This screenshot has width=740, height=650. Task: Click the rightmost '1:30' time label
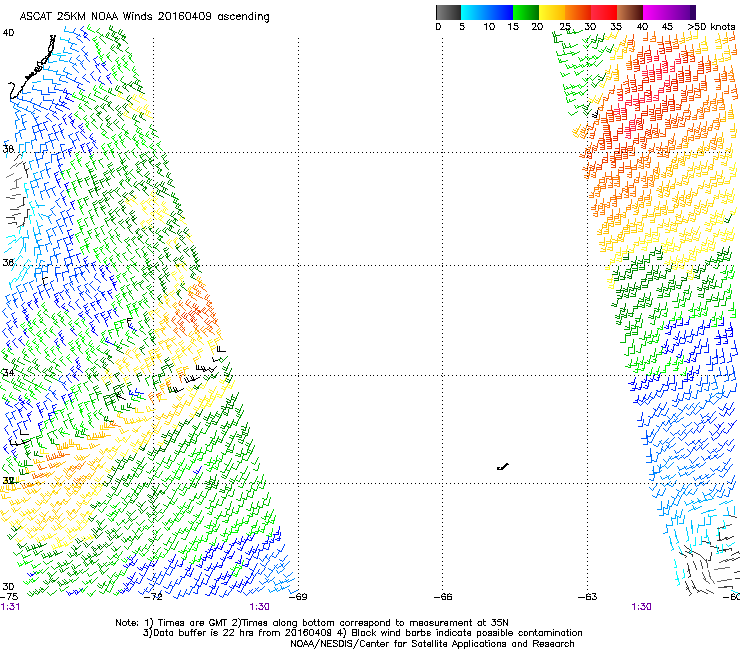pyautogui.click(x=641, y=607)
